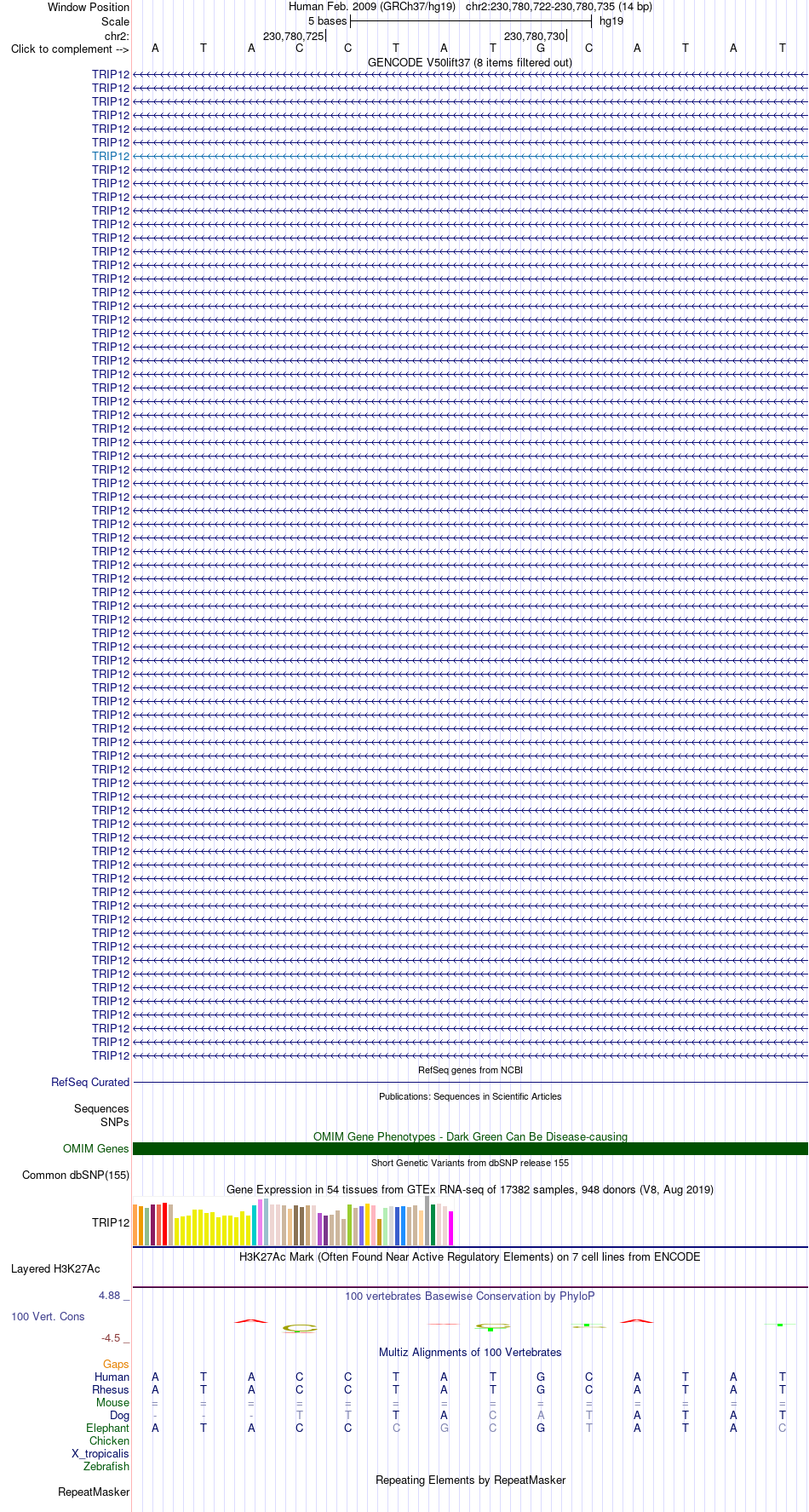
Task: Open the H3K27Ac Mark track title
Action: click(470, 1256)
